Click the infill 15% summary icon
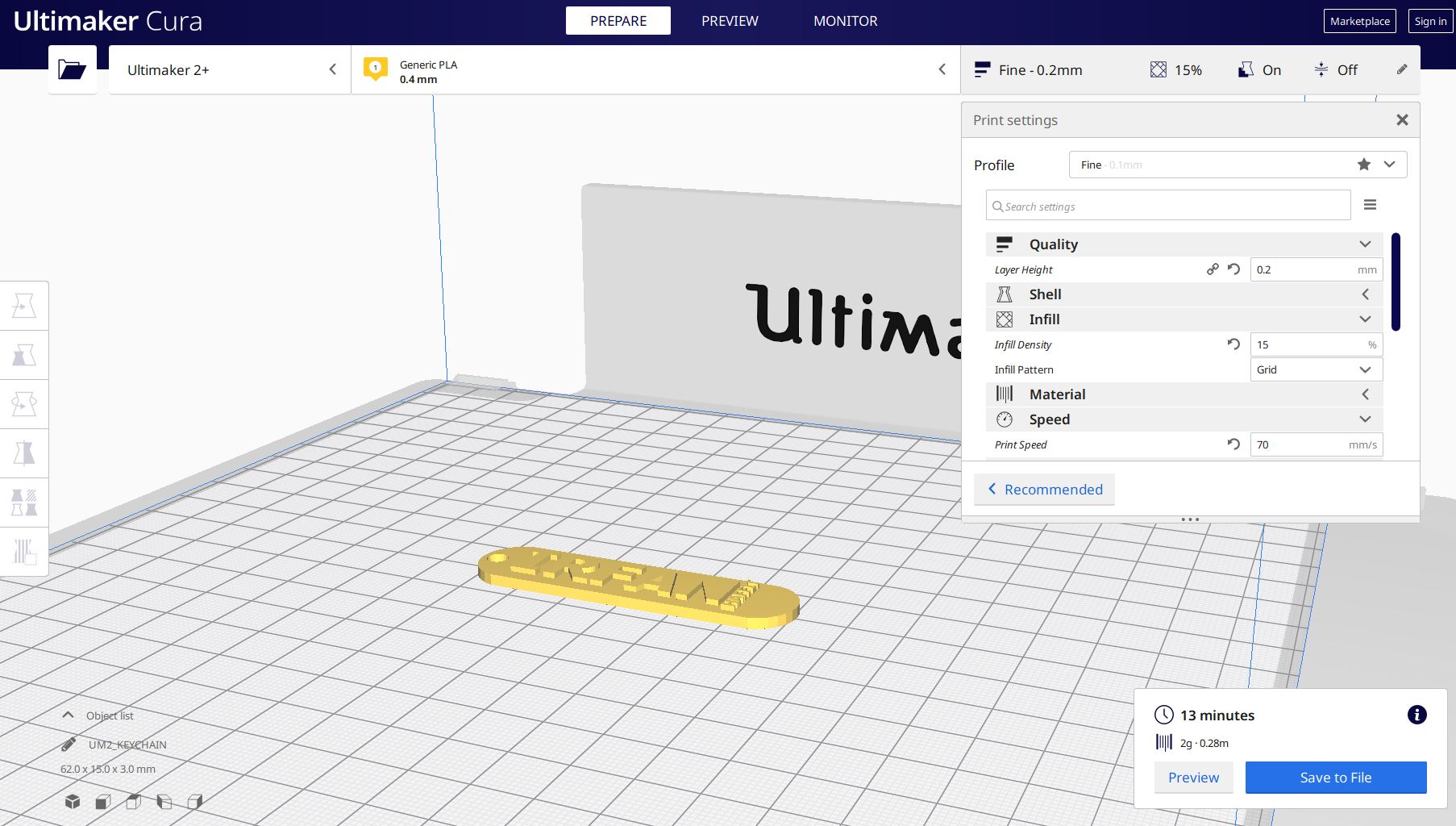The width and height of the screenshot is (1456, 826). pyautogui.click(x=1158, y=70)
